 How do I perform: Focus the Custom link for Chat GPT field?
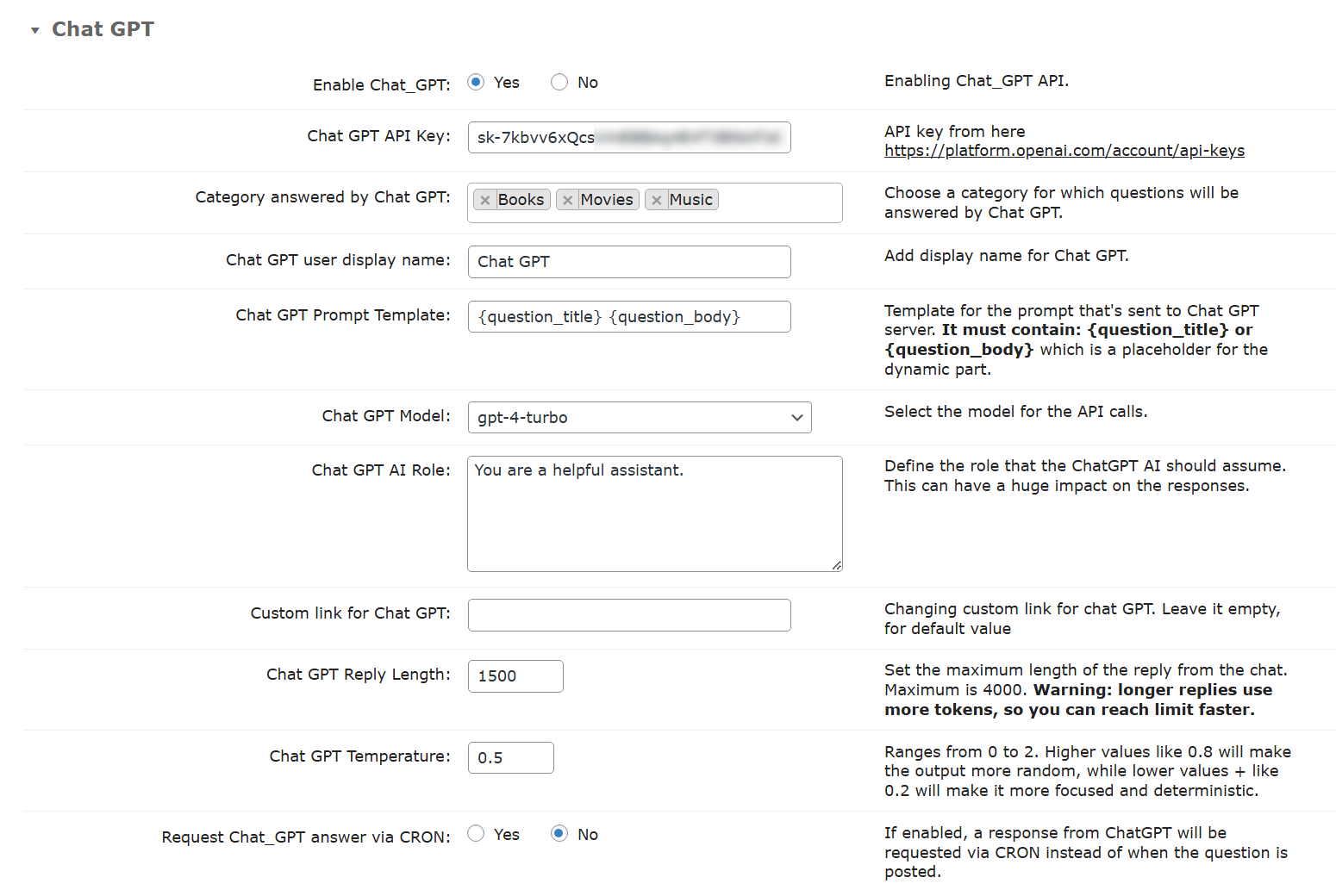tap(628, 615)
